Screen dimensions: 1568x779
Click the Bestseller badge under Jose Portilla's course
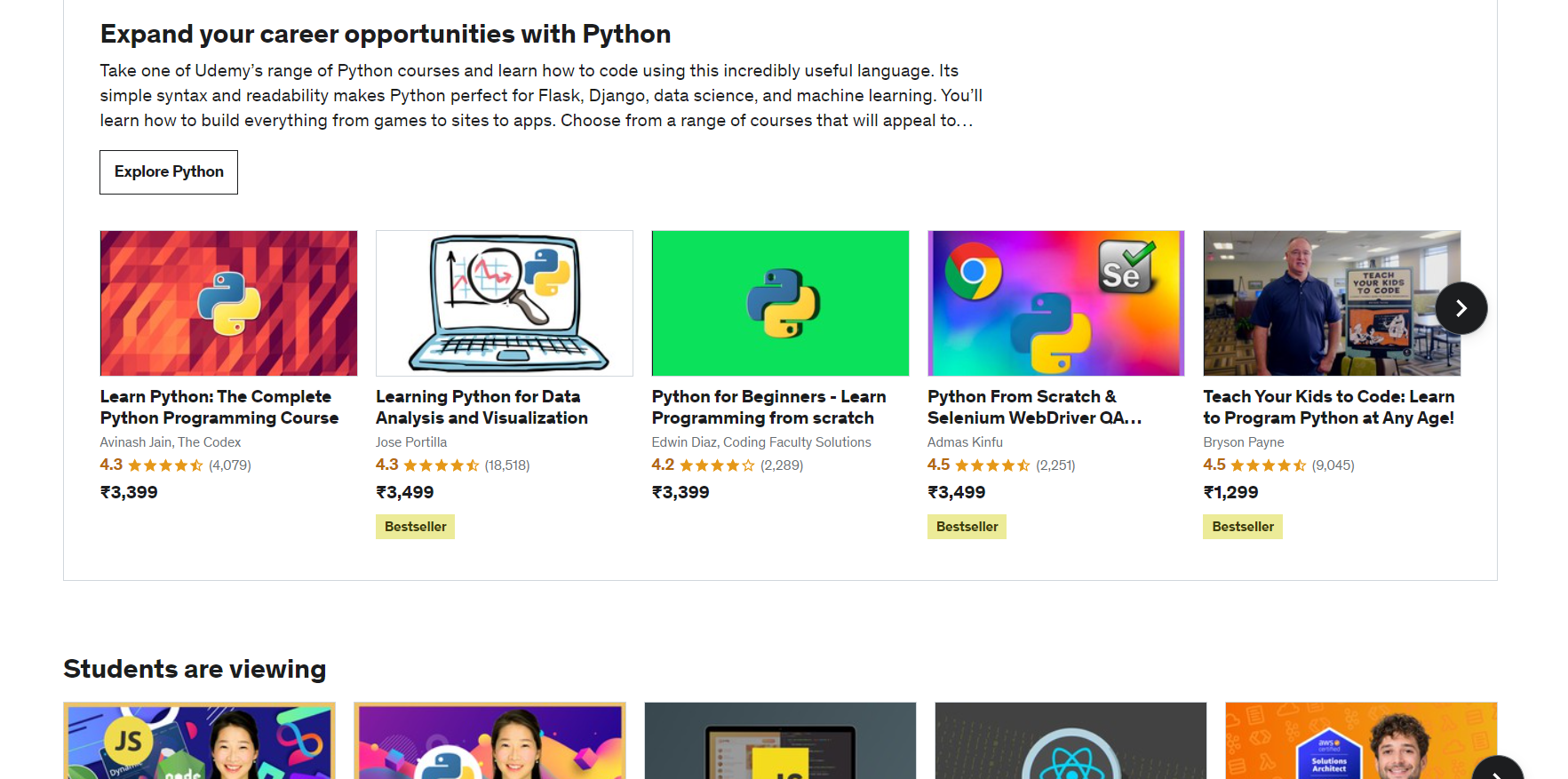click(415, 527)
